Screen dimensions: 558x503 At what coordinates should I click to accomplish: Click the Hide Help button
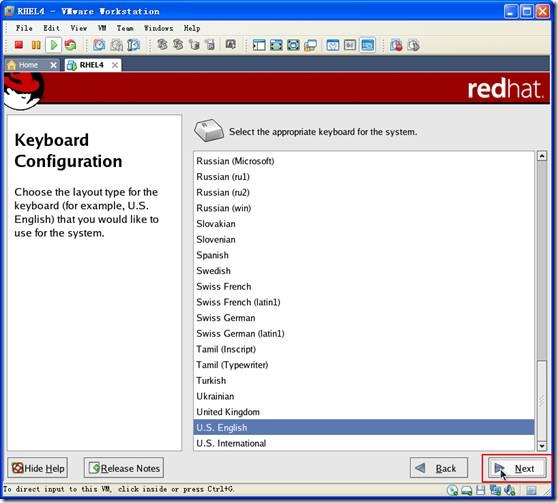(38, 468)
